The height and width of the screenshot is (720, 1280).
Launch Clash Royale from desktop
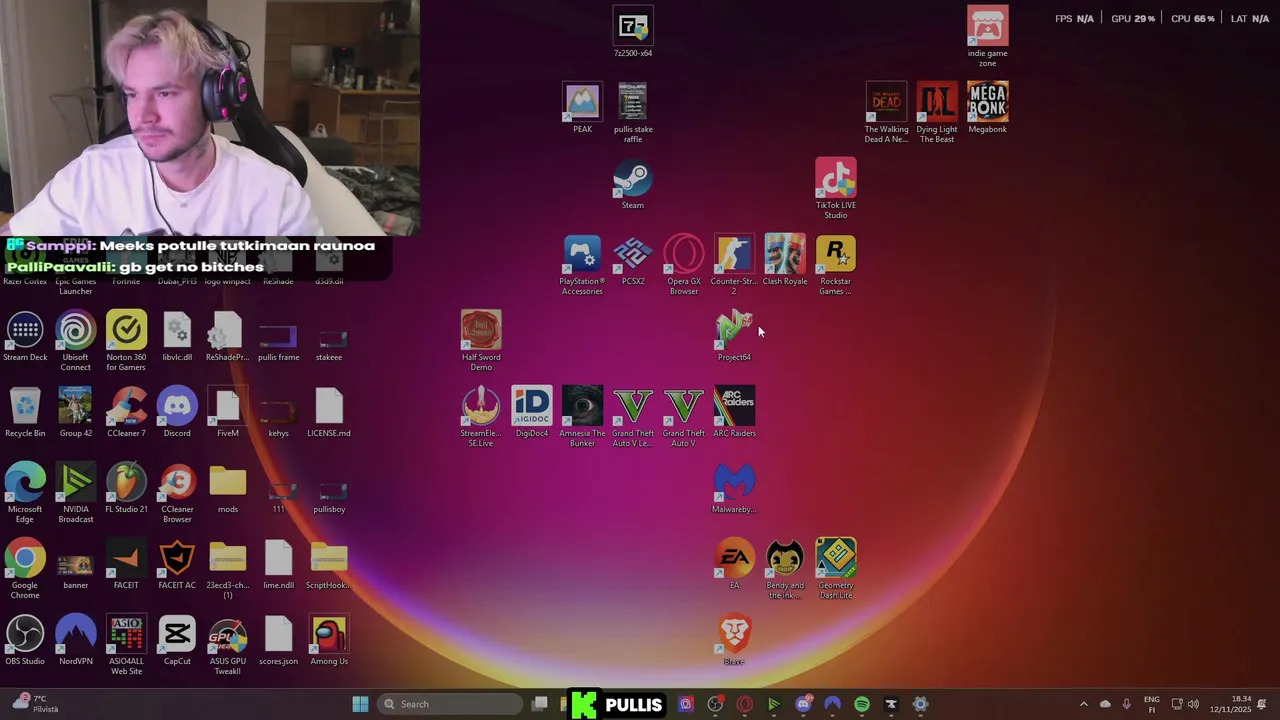(x=785, y=261)
